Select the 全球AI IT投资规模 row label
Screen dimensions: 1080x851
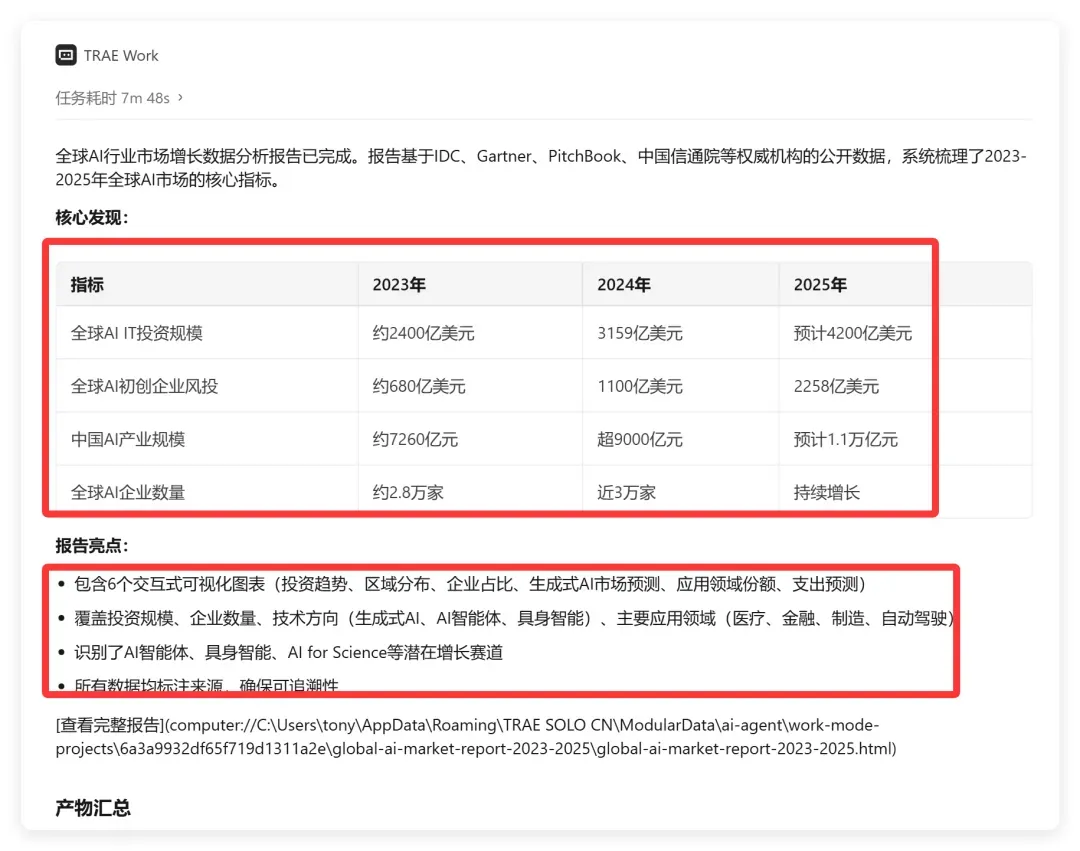click(136, 333)
